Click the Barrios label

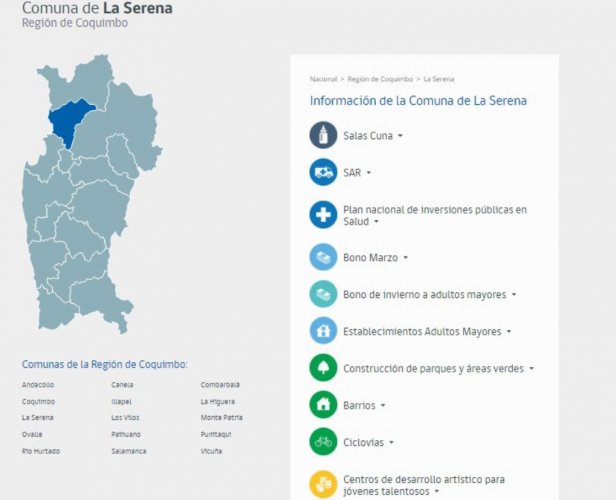[359, 405]
